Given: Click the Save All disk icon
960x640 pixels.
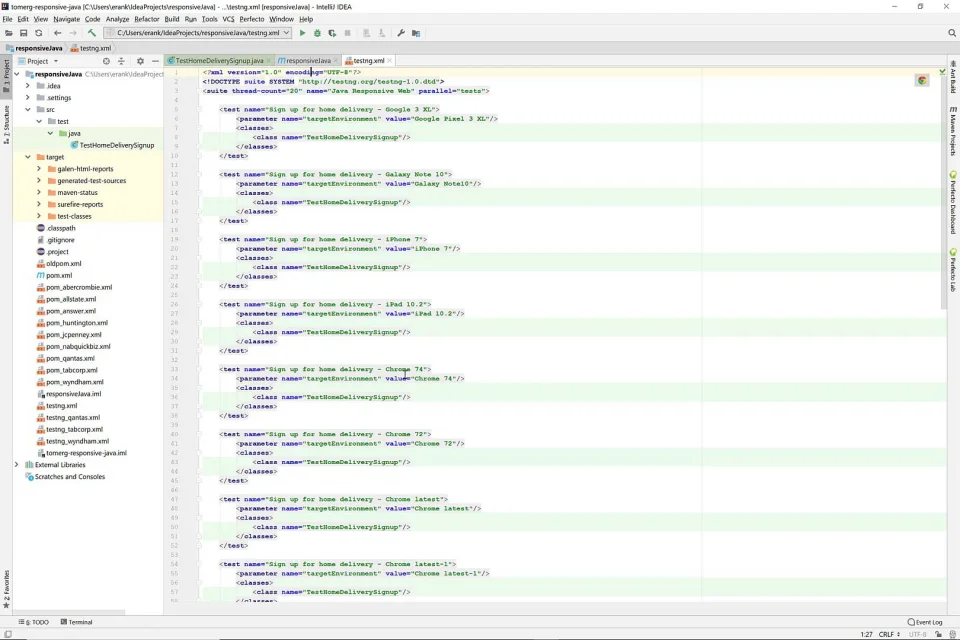Looking at the screenshot, I should click(23, 33).
